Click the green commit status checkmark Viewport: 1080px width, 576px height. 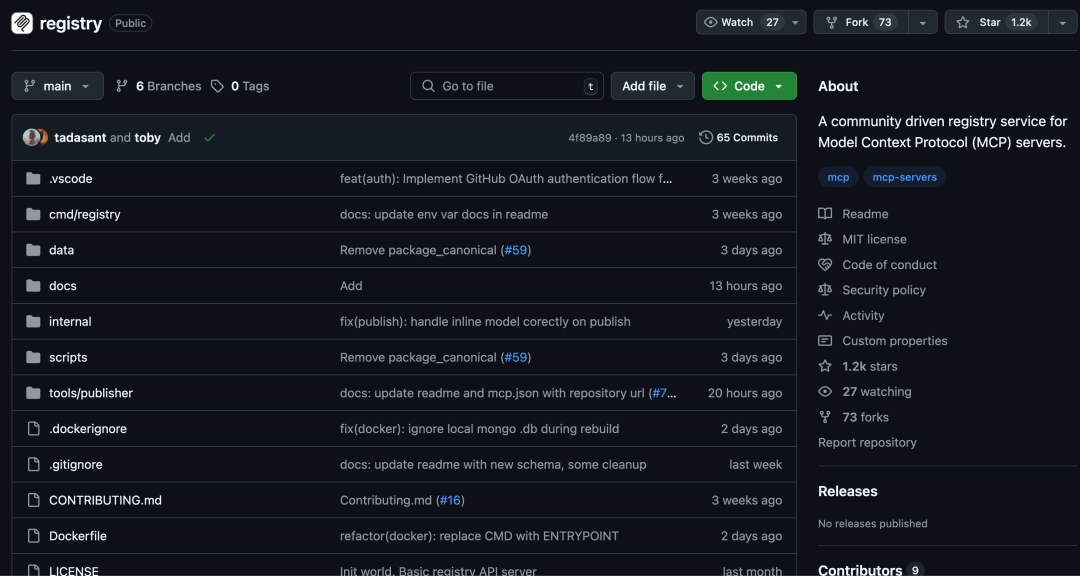tap(210, 138)
